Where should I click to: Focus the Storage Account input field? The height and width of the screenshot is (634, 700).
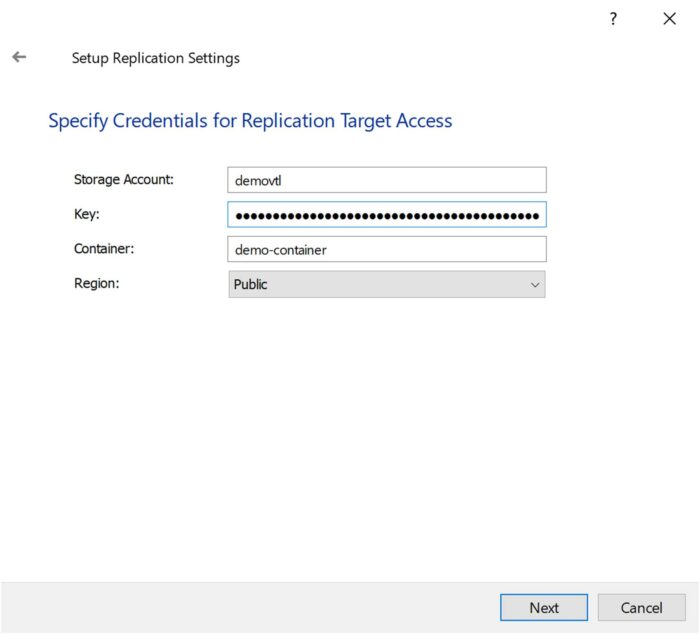point(386,180)
